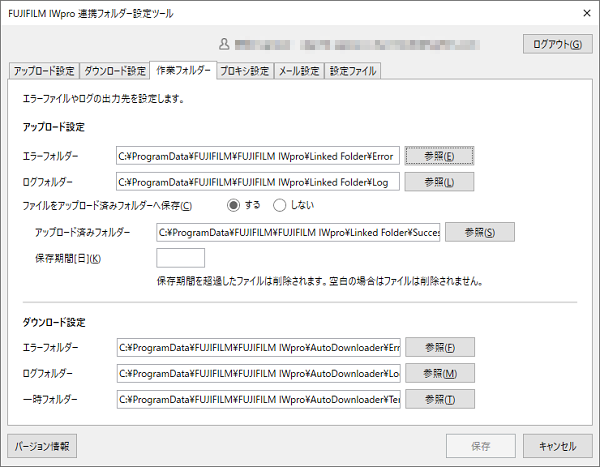Click the キャンセル button
This screenshot has width=600, height=467.
558,446
